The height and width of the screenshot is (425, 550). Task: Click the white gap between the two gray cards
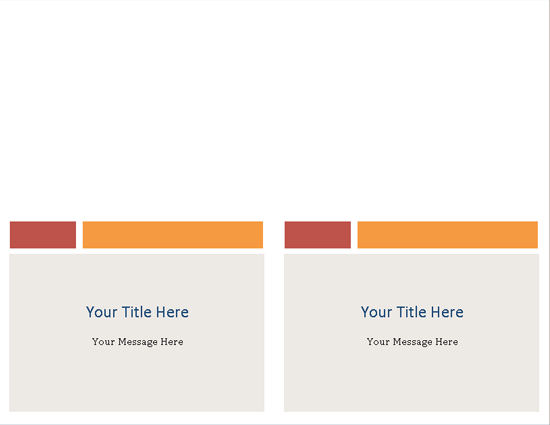(274, 332)
